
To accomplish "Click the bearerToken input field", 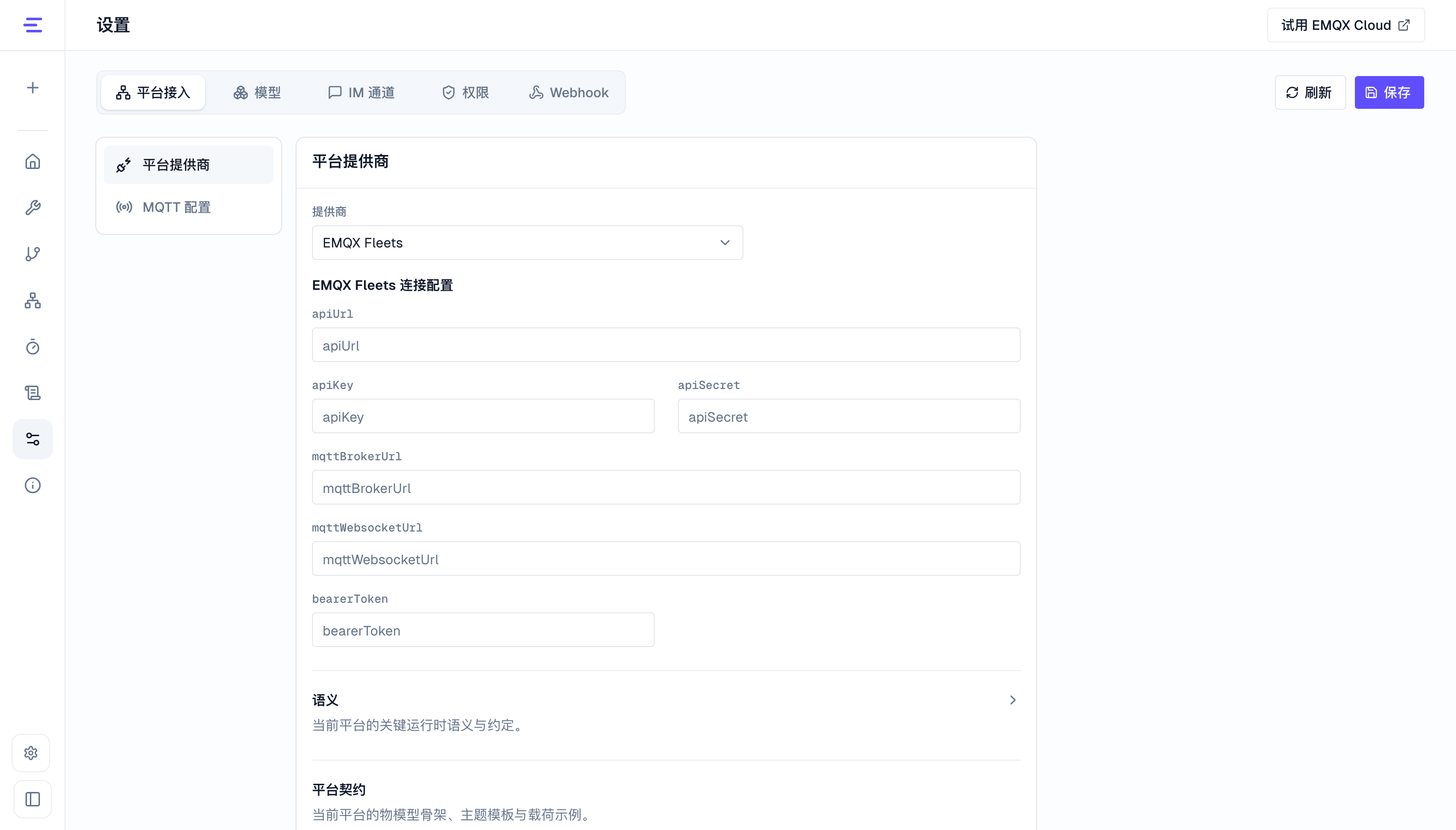I will [x=483, y=630].
